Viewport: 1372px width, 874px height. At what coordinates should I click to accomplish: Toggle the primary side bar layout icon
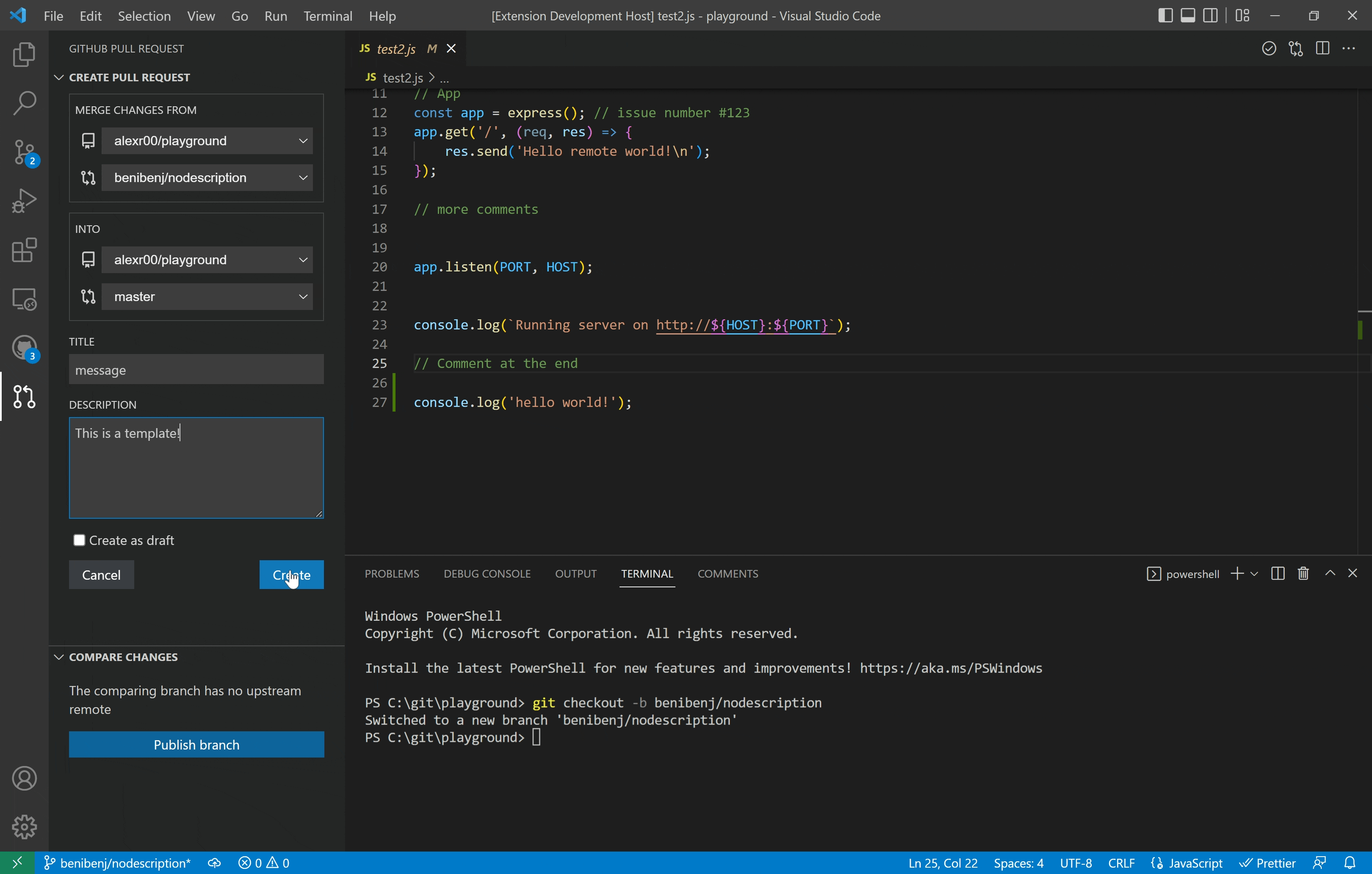tap(1165, 15)
